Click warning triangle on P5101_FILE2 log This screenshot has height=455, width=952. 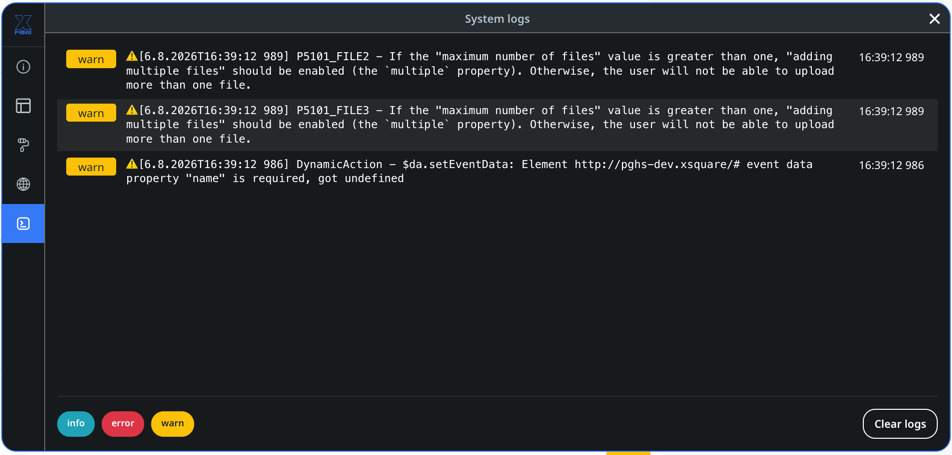coord(132,56)
